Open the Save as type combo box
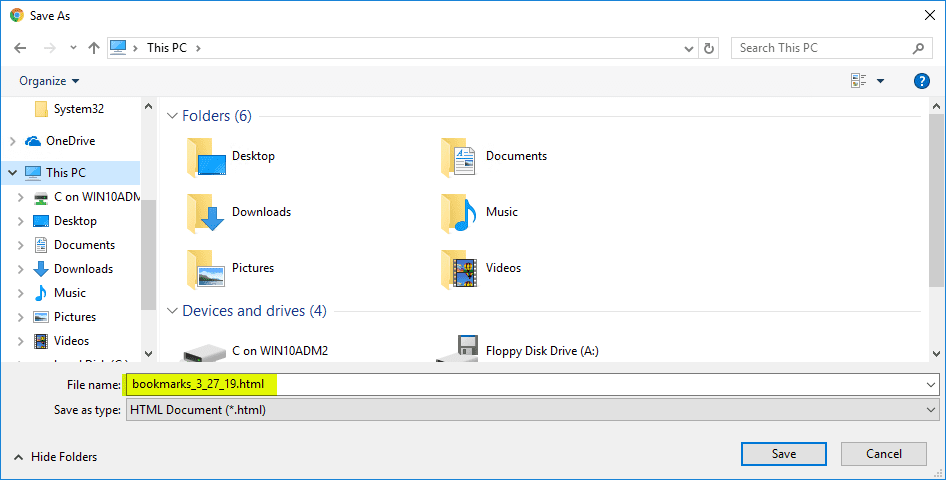 [x=532, y=410]
